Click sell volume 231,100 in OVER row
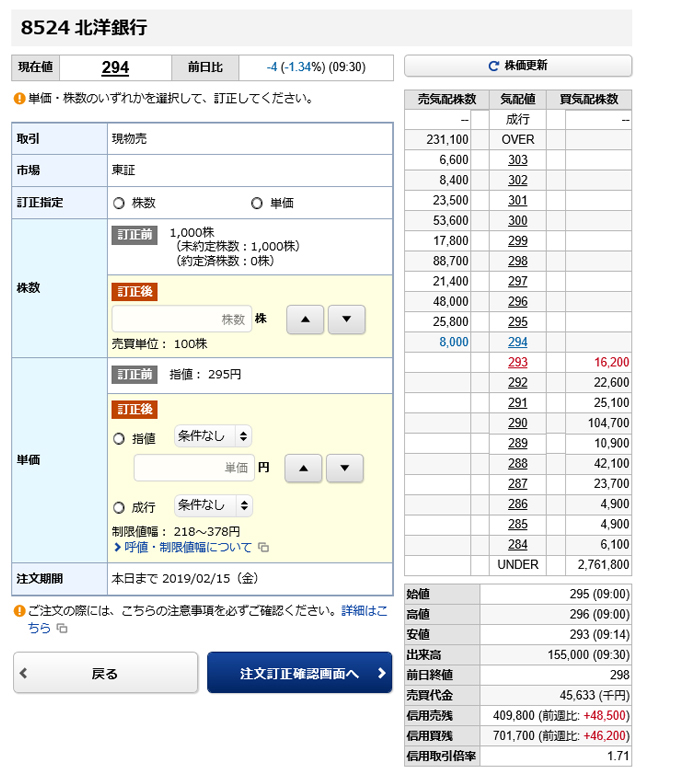This screenshot has height=780, width=680. 447,140
